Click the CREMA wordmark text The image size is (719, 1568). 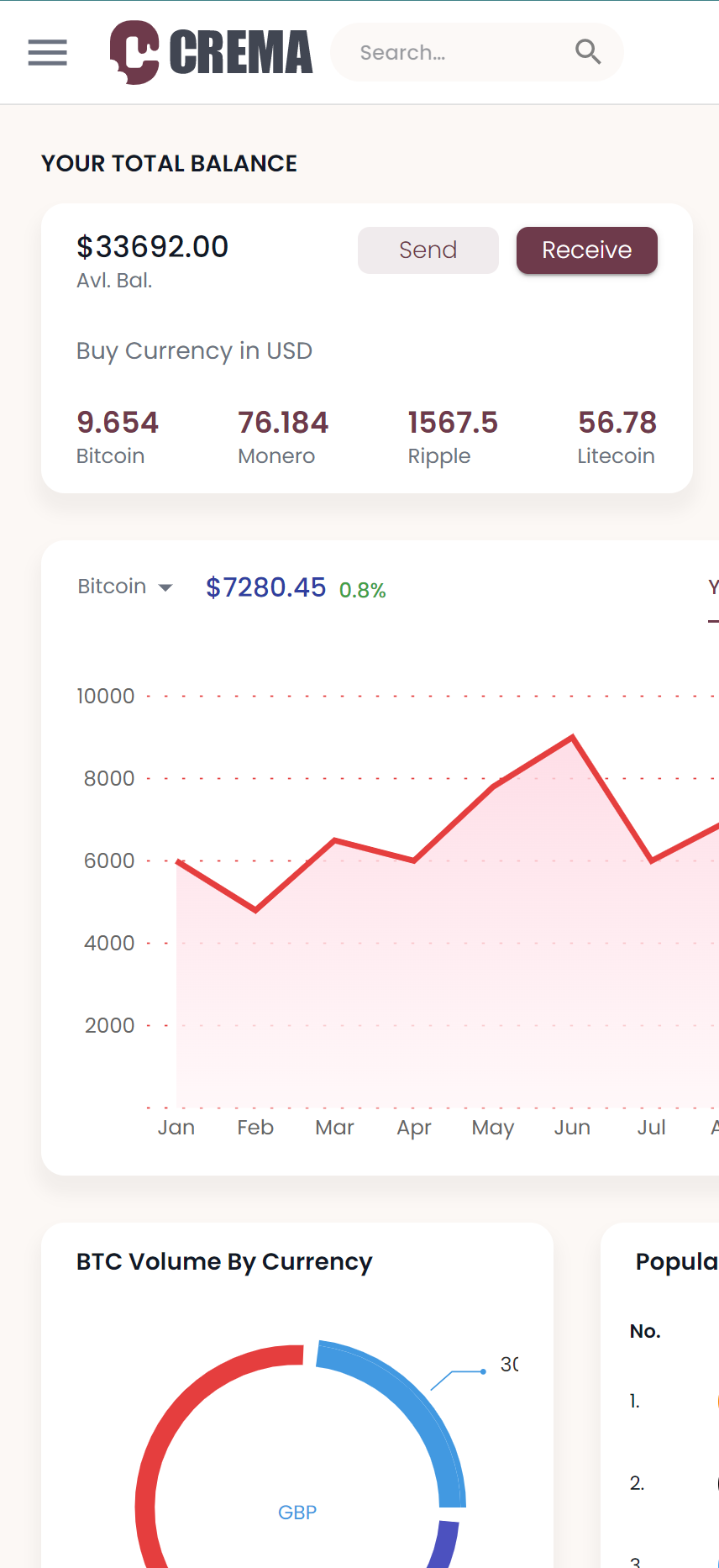(x=241, y=52)
